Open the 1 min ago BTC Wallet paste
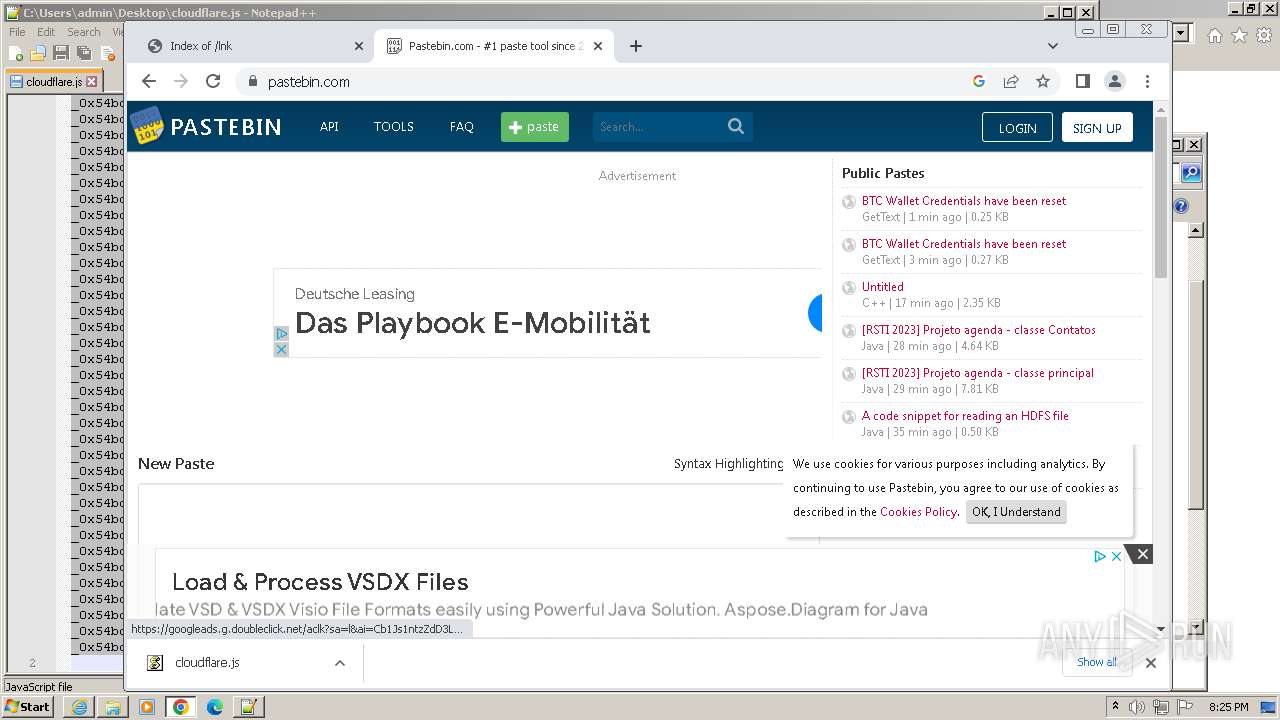Image resolution: width=1280 pixels, height=720 pixels. [x=964, y=201]
